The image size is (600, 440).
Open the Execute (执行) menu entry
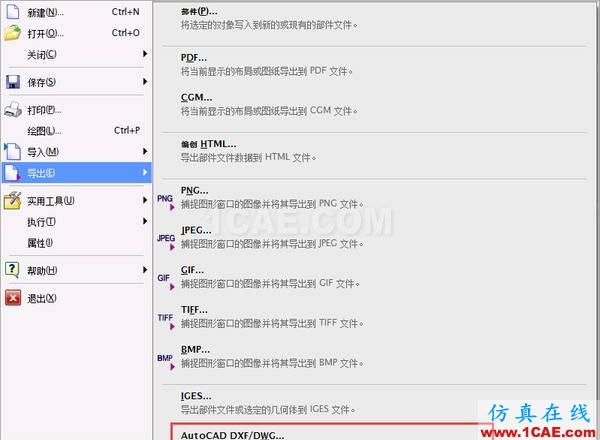click(x=76, y=222)
